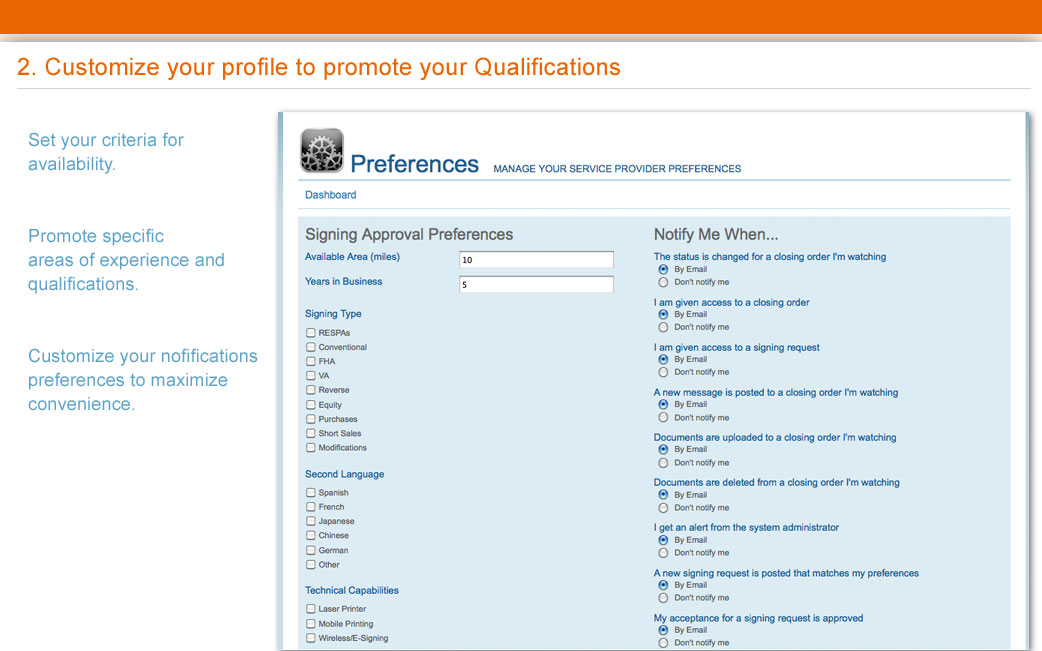Image resolution: width=1042 pixels, height=651 pixels.
Task: Pick Don't notify me for uploaded documents
Action: [x=663, y=462]
